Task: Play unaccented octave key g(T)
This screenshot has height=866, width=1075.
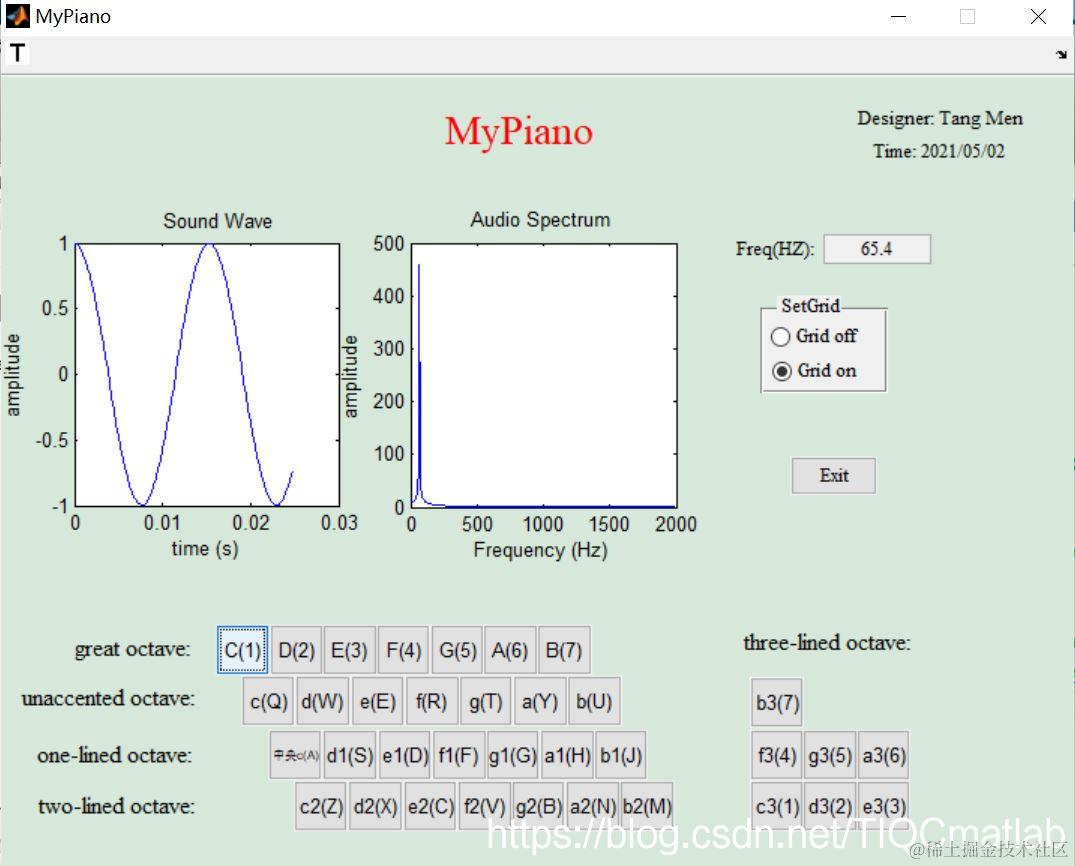Action: (x=485, y=701)
